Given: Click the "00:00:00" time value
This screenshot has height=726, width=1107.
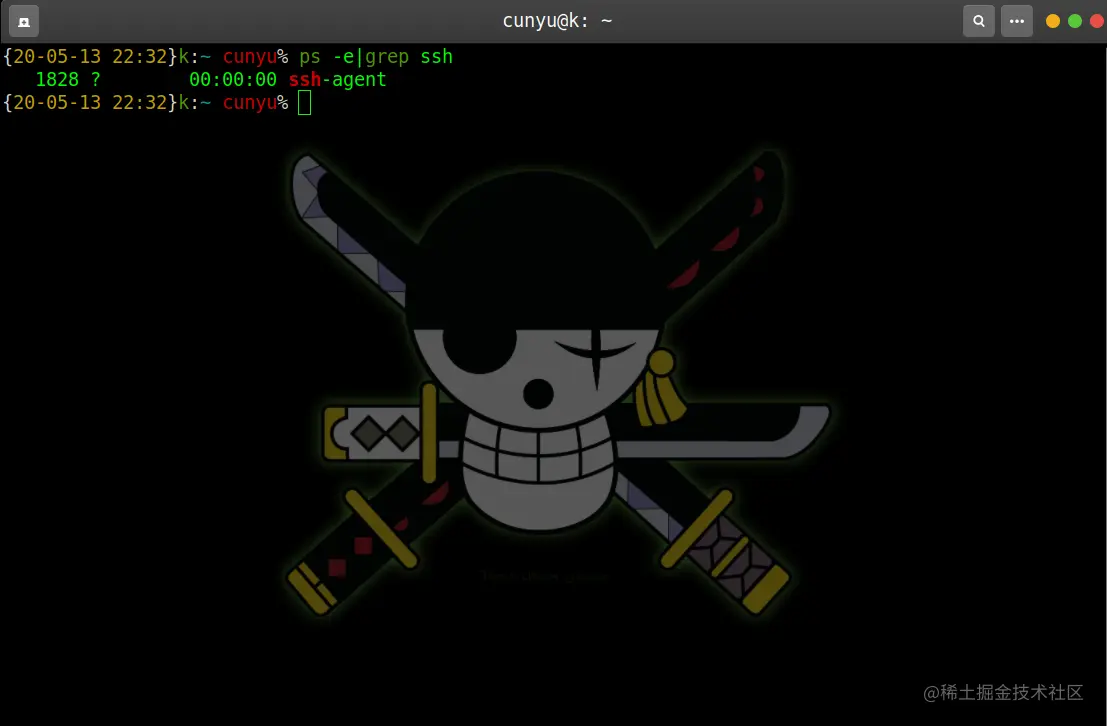Looking at the screenshot, I should 233,79.
